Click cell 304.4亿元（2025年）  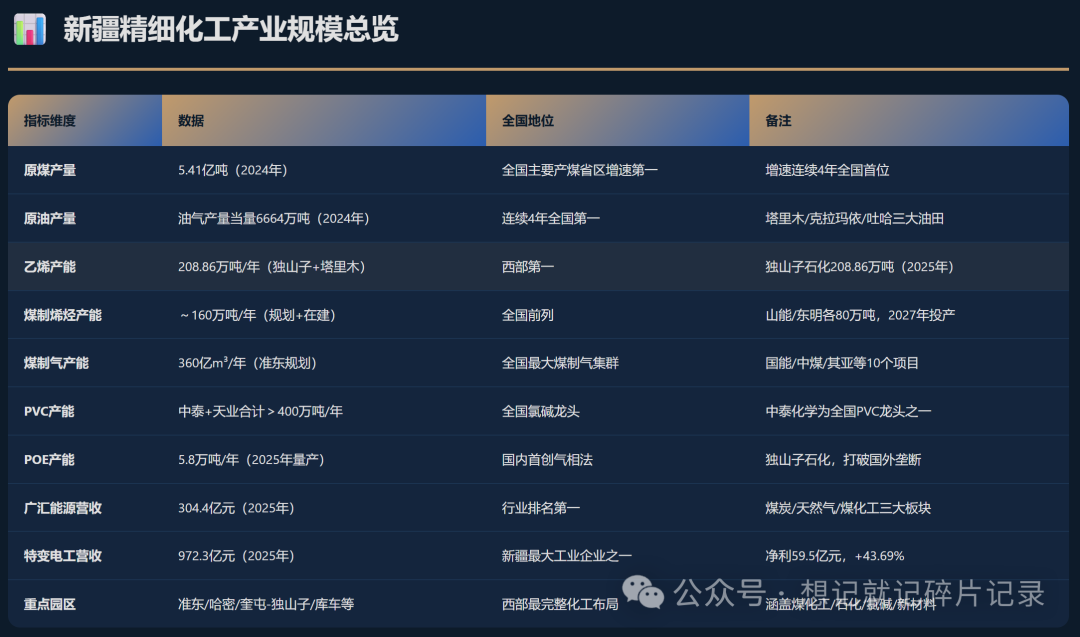pos(236,508)
